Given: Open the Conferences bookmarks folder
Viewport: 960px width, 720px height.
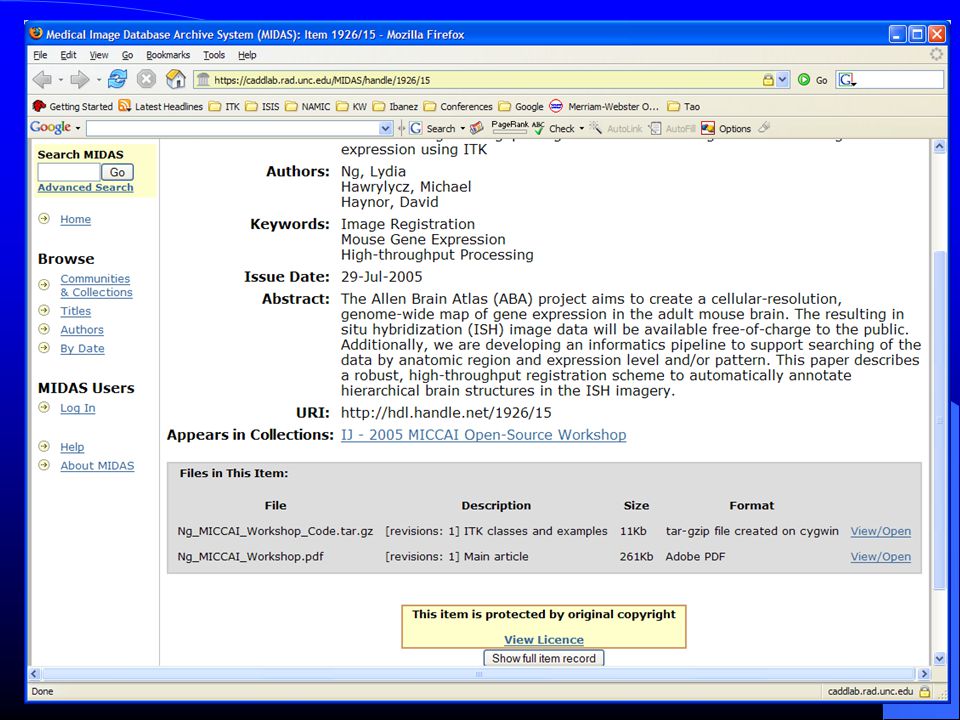Looking at the screenshot, I should (458, 107).
